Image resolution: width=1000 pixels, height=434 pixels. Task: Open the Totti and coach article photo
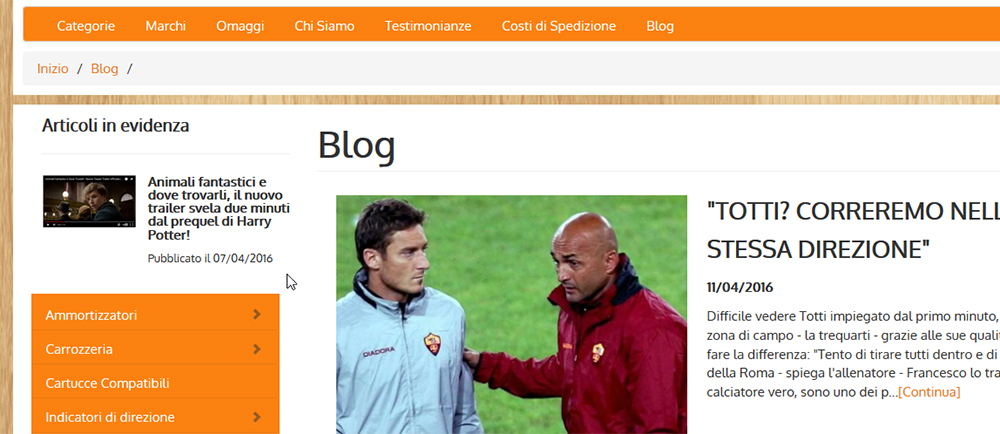511,315
